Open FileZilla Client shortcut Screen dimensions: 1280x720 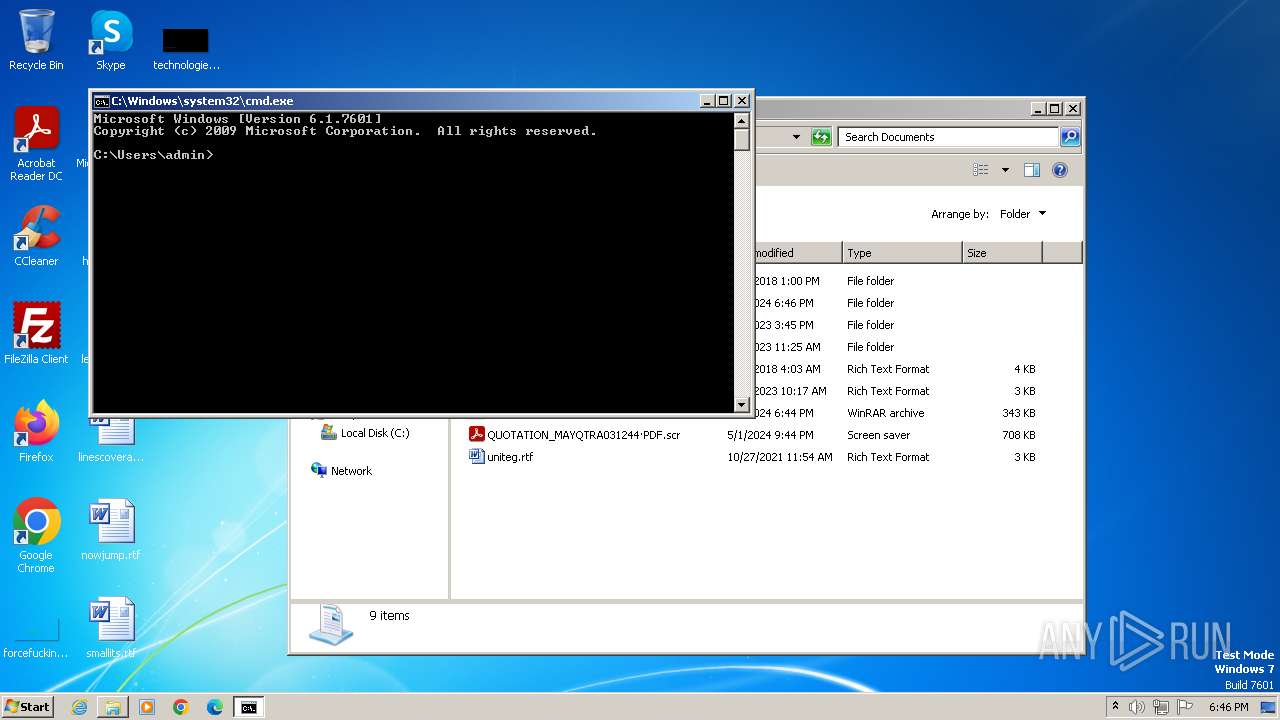pyautogui.click(x=36, y=333)
